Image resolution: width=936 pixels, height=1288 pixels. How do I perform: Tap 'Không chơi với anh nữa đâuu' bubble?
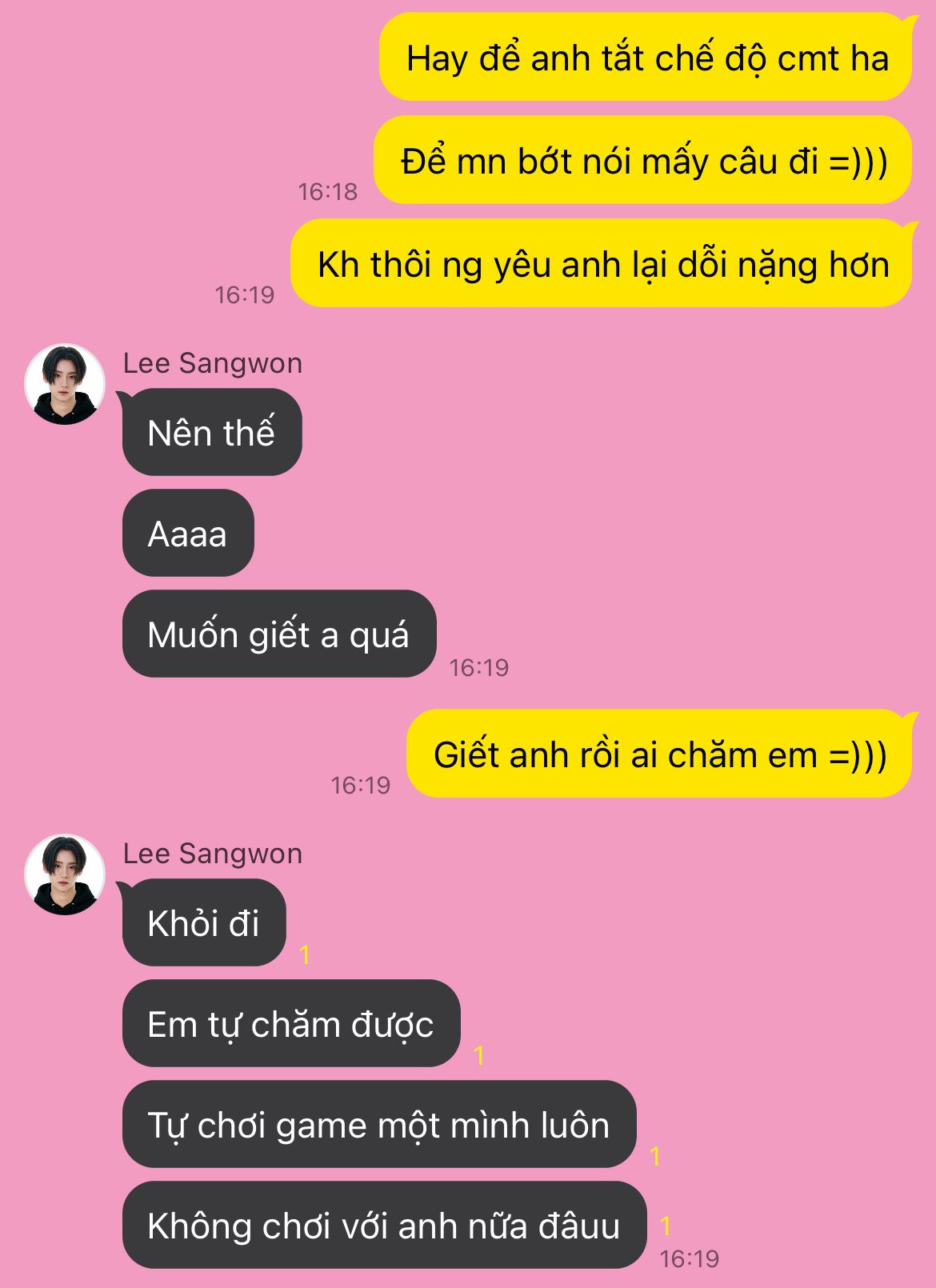click(x=384, y=1225)
